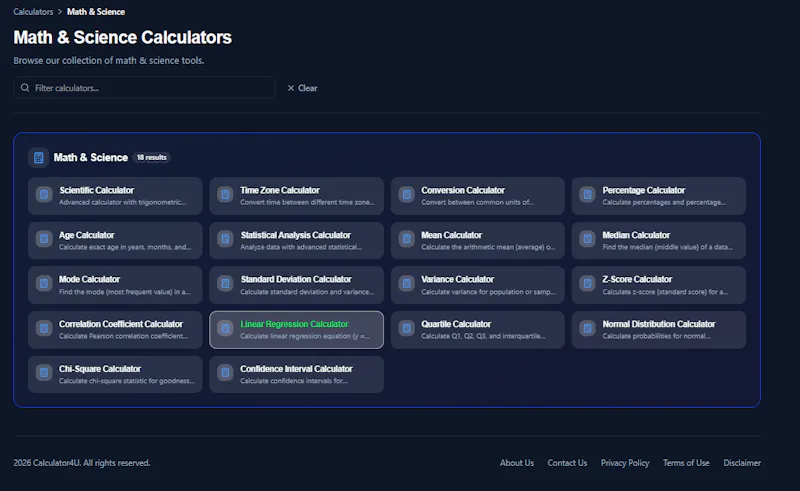This screenshot has height=491, width=800.
Task: Click the Conversion Calculator card icon
Action: pyautogui.click(x=407, y=194)
